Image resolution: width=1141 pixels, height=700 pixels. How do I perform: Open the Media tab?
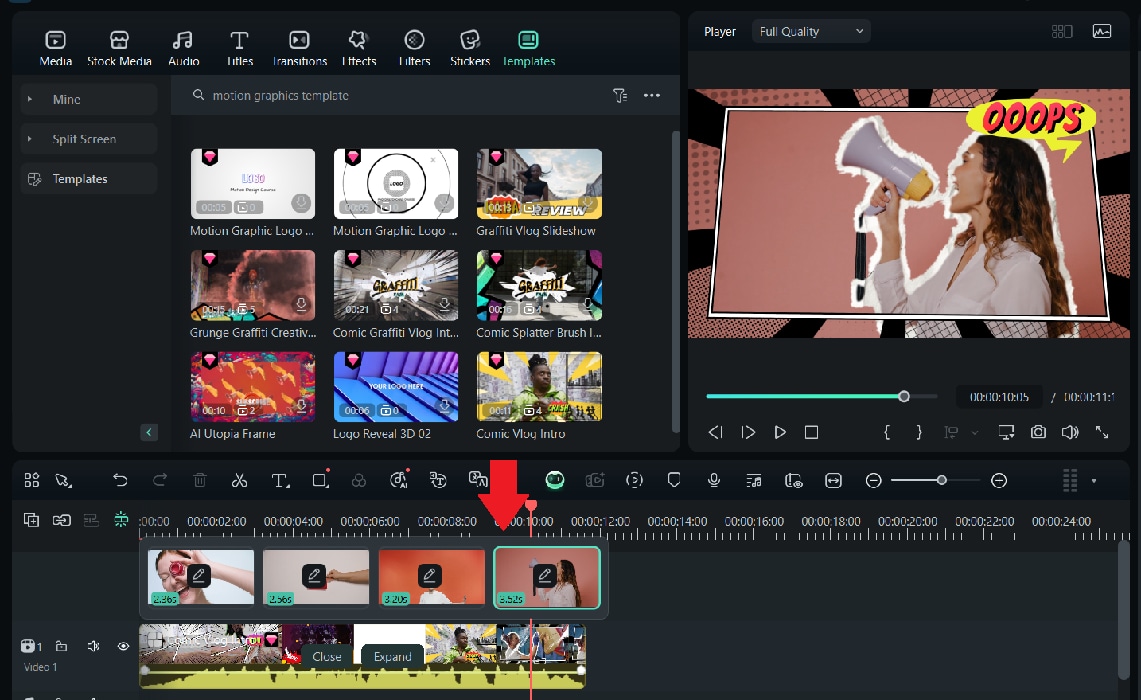click(x=55, y=49)
